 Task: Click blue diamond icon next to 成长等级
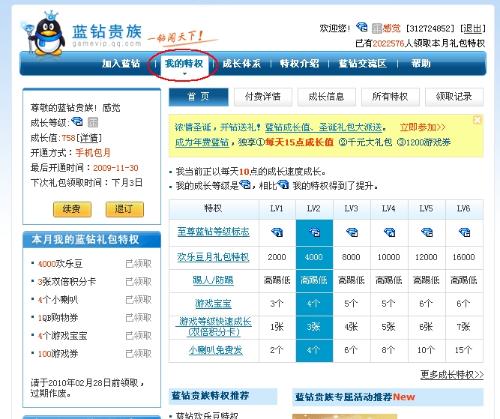point(77,122)
